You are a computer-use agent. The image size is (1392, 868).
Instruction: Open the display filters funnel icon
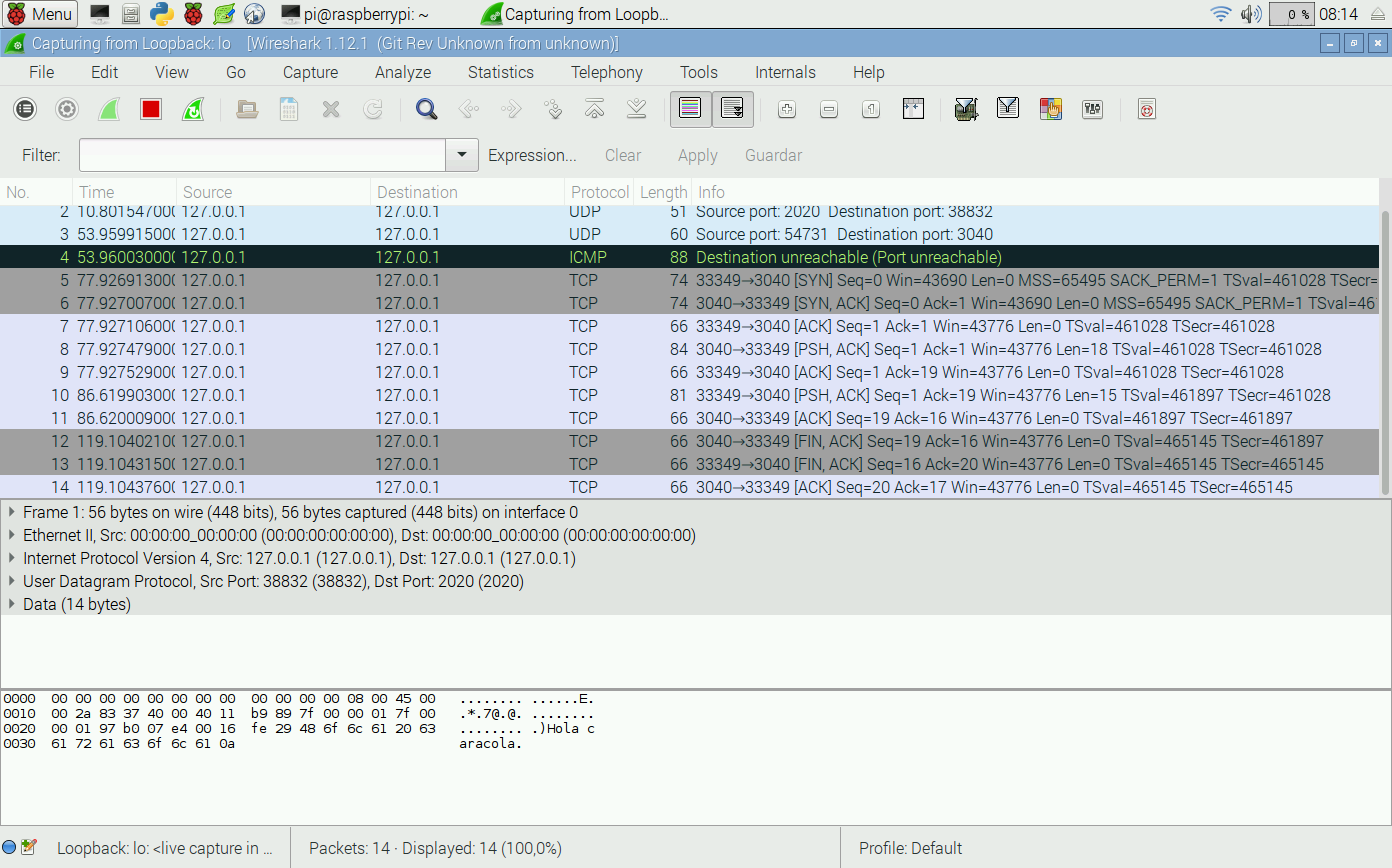click(1007, 109)
